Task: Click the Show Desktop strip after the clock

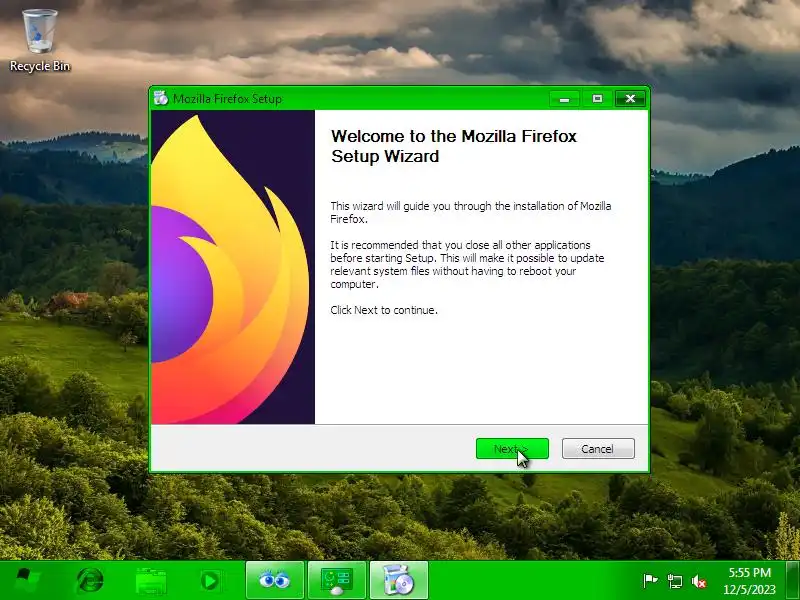Action: 793,581
